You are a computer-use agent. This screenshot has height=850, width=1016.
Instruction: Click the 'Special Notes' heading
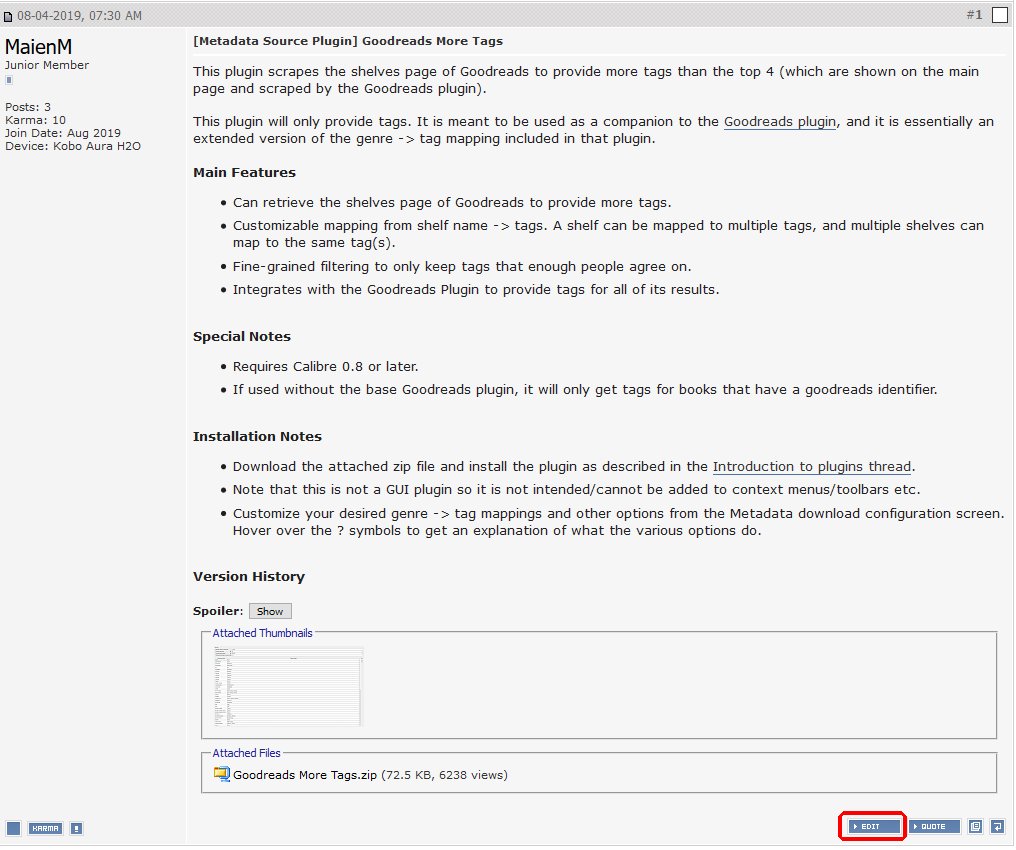243,338
